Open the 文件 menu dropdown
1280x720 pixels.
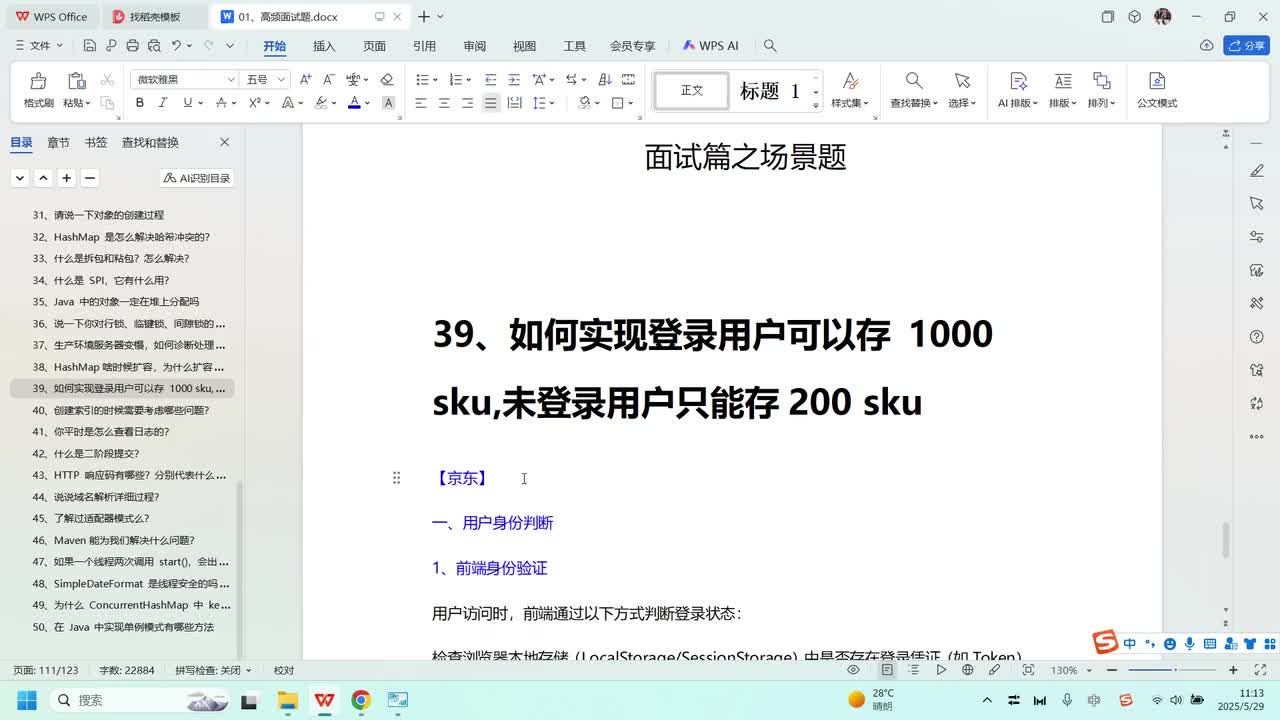point(40,46)
